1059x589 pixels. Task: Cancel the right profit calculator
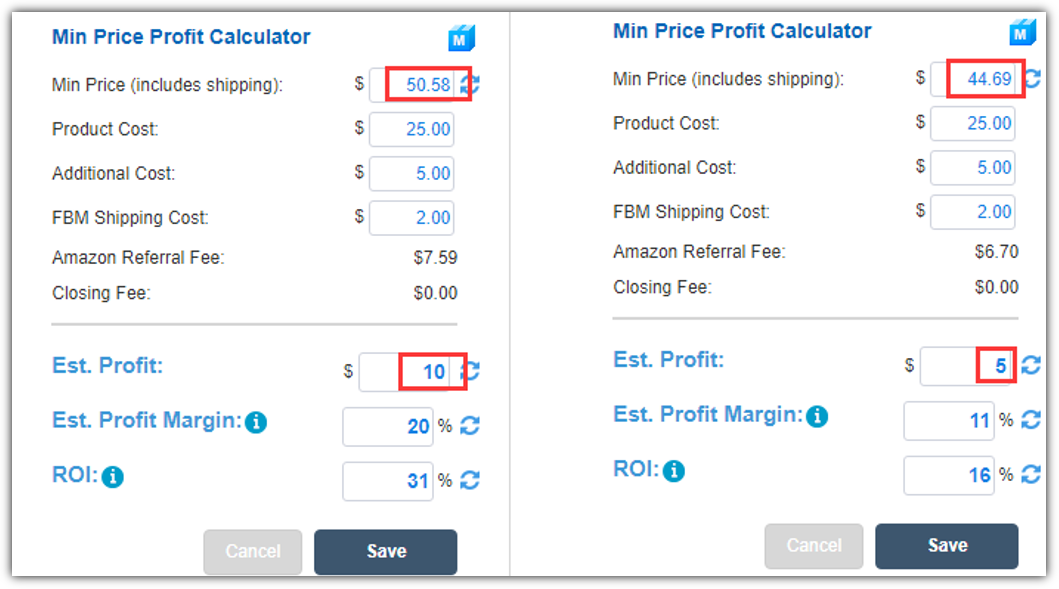pos(814,546)
